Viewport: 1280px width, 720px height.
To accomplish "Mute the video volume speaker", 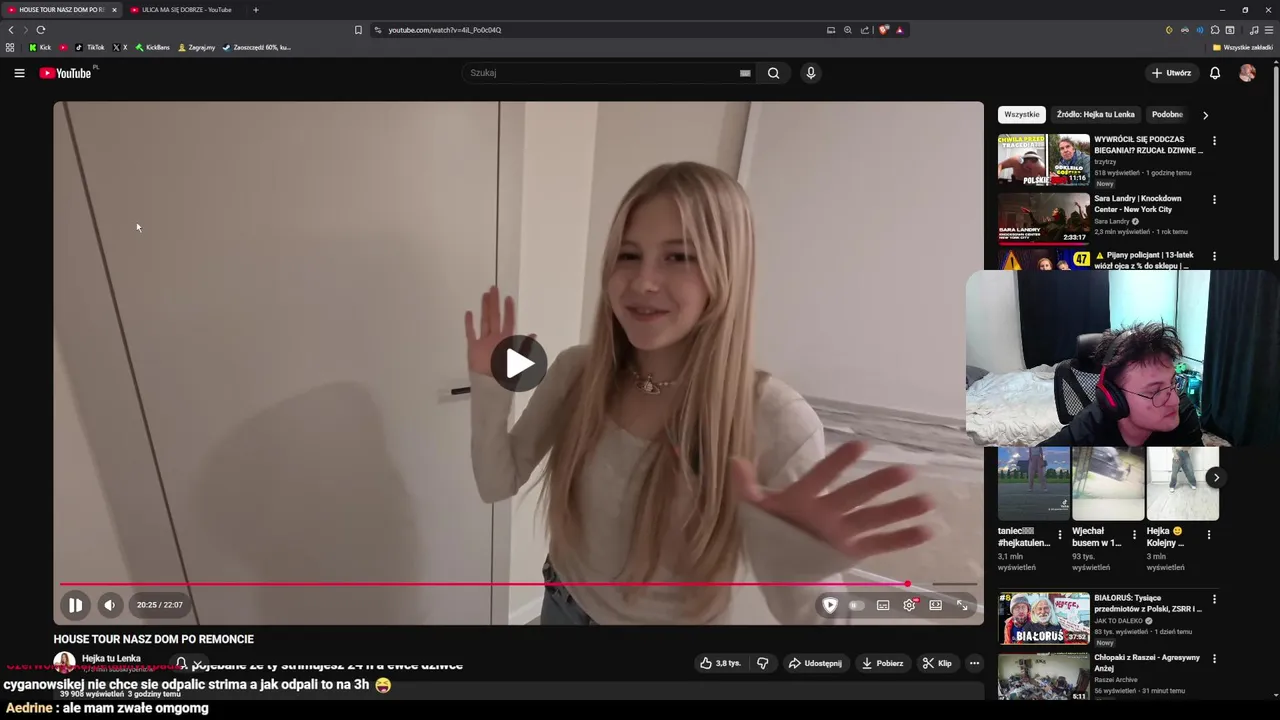I will pyautogui.click(x=110, y=605).
